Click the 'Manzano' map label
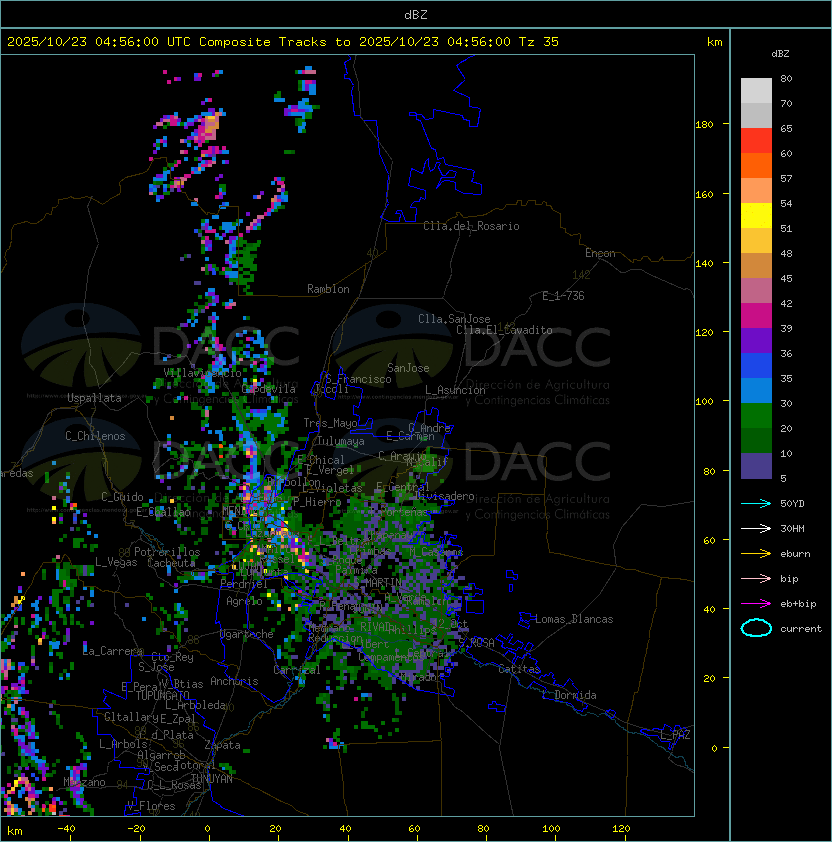The height and width of the screenshot is (842, 832). (x=84, y=782)
